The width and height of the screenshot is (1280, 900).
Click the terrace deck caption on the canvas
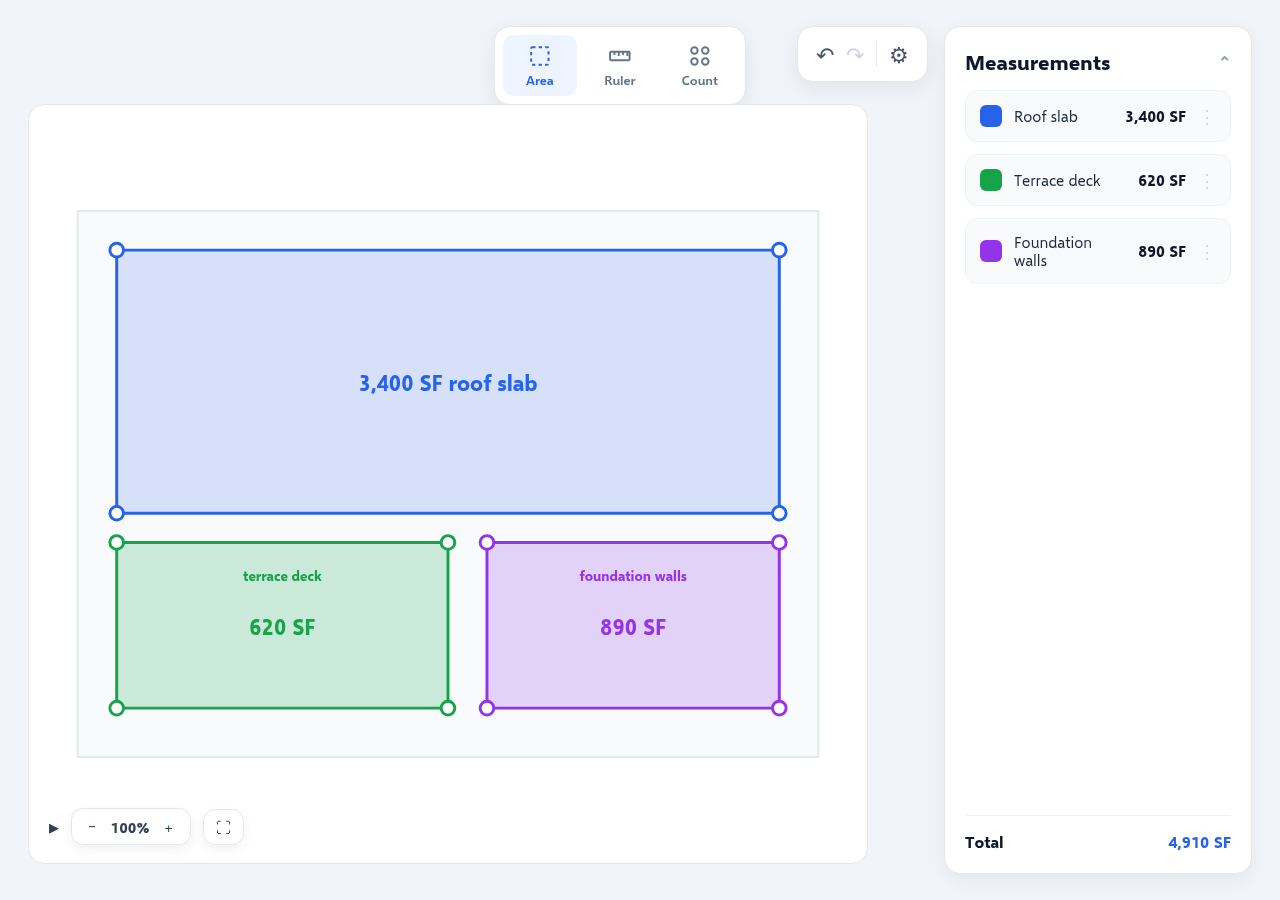(x=282, y=576)
